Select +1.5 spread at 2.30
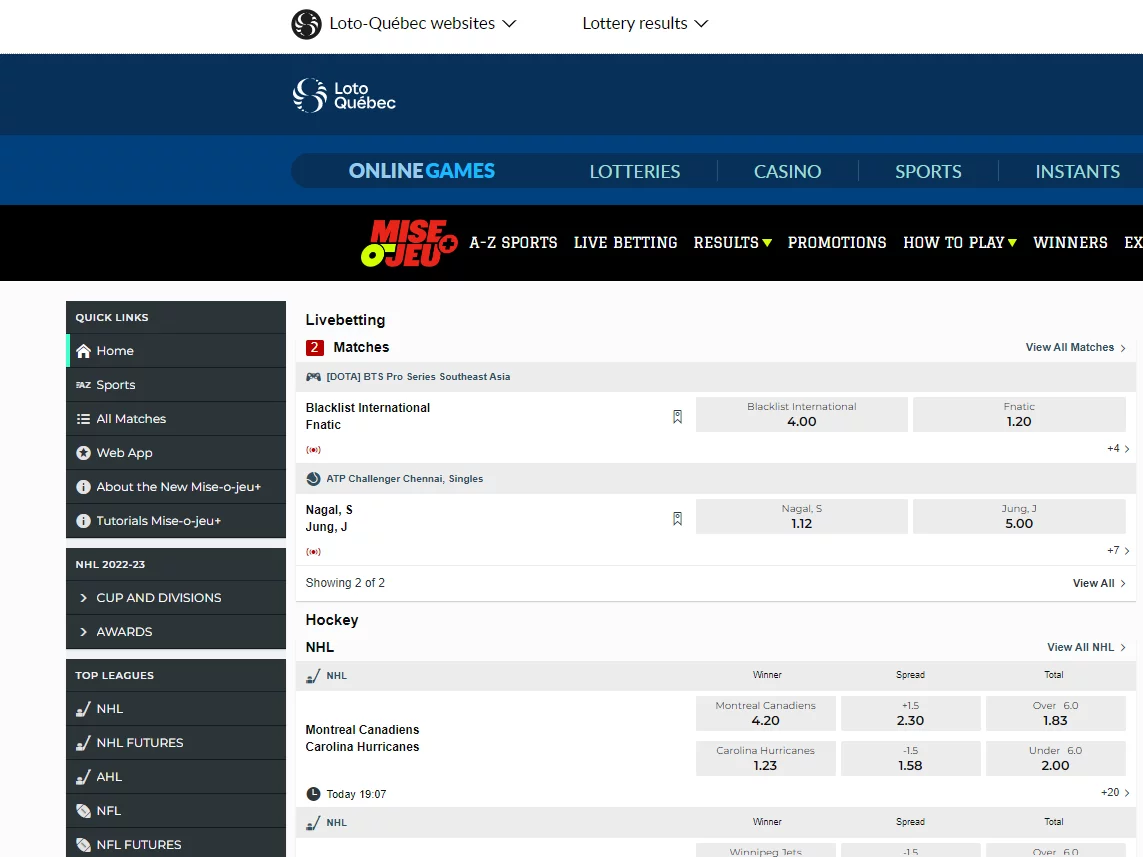Screen dimensions: 1143x857 (x=910, y=713)
